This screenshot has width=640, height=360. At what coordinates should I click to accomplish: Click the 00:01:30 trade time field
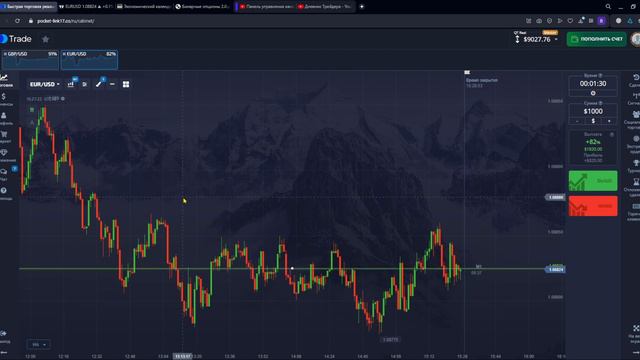coord(593,84)
